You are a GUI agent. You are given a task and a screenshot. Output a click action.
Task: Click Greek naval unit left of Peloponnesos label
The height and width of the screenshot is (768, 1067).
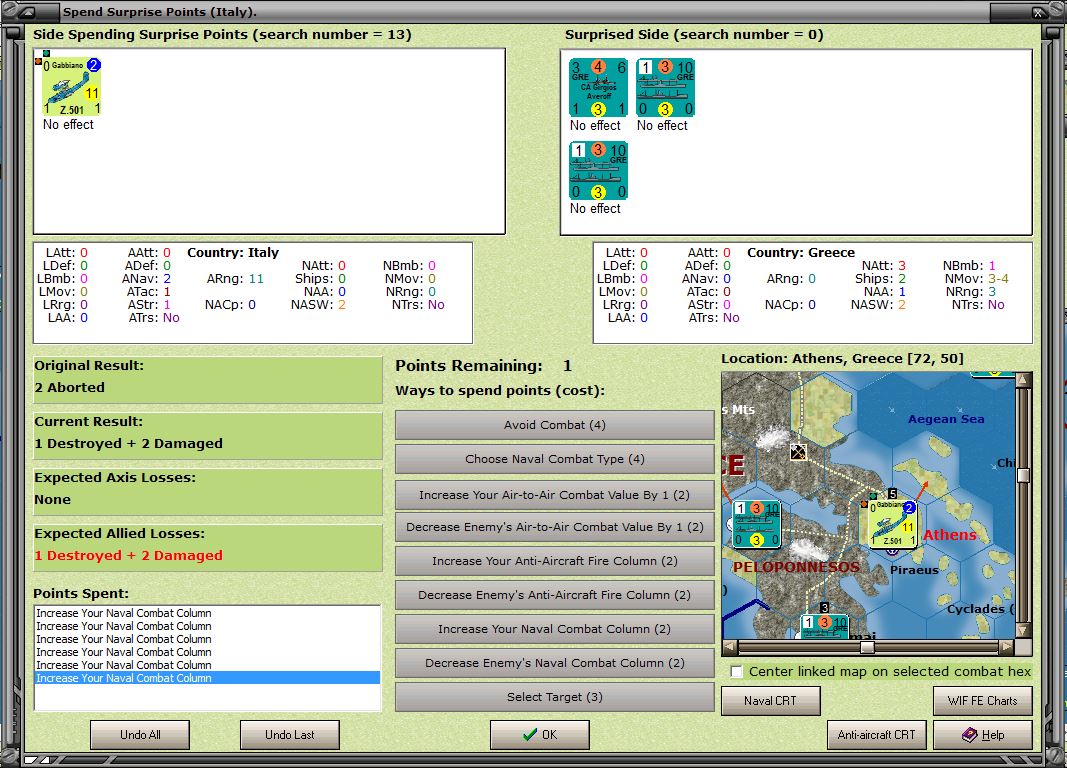click(756, 525)
